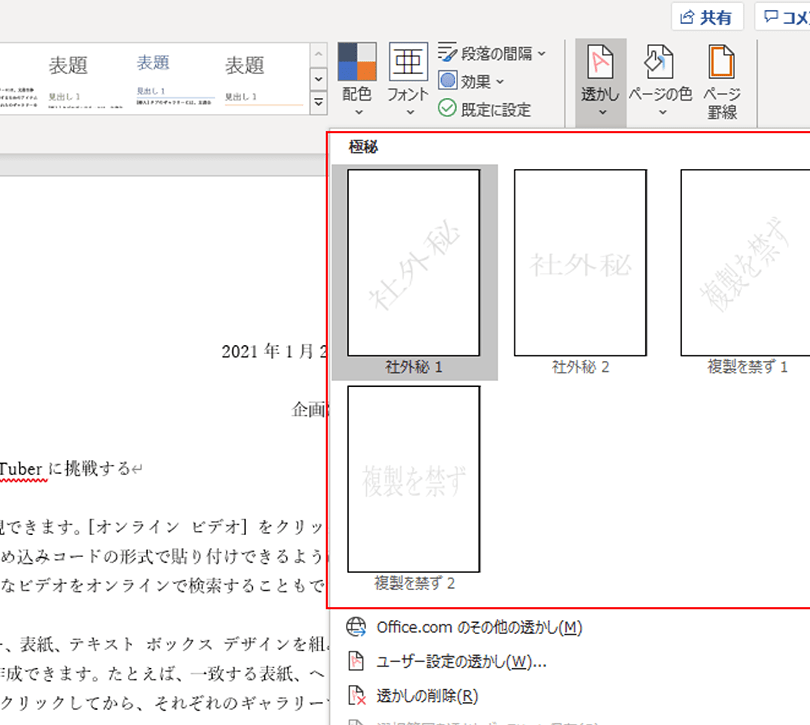
Task: Expand the full document style gallery
Action: [x=318, y=102]
